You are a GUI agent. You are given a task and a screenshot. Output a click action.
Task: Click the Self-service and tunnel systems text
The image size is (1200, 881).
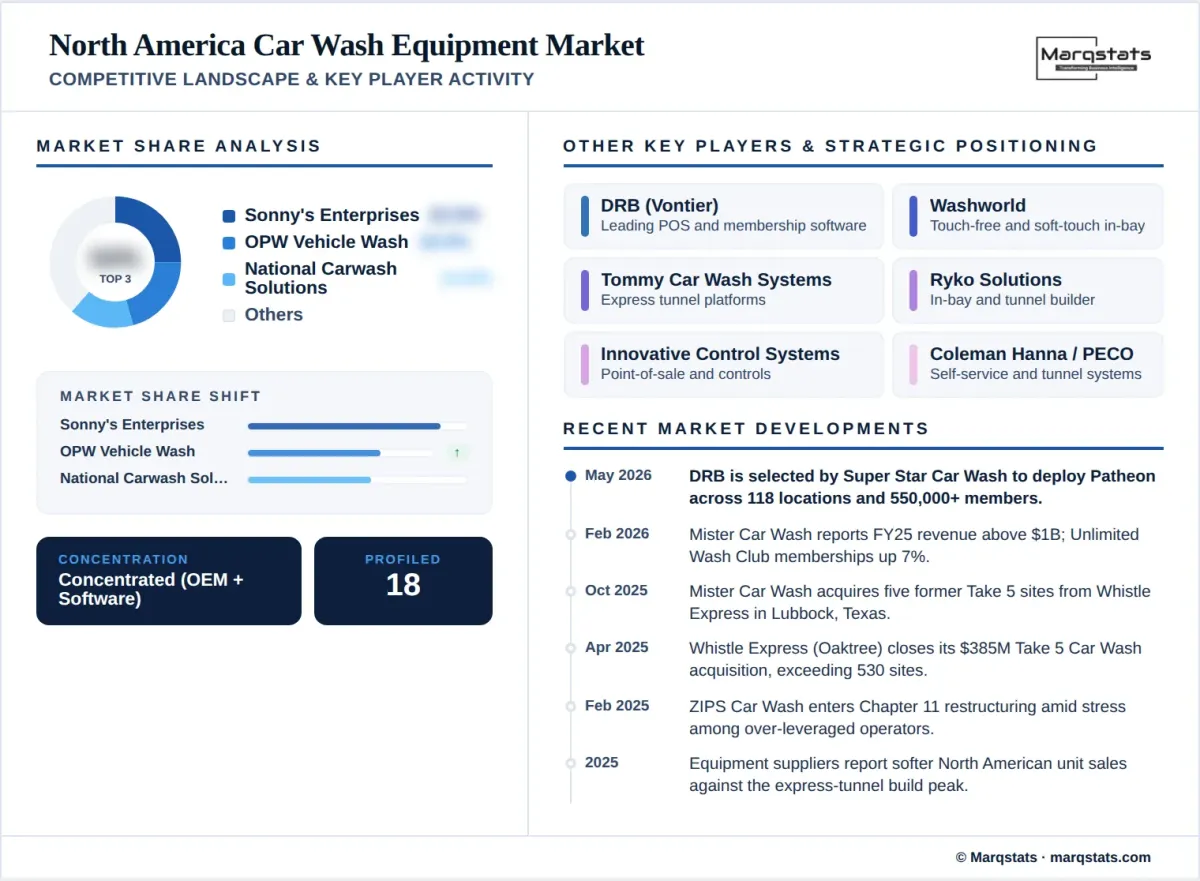[1035, 374]
